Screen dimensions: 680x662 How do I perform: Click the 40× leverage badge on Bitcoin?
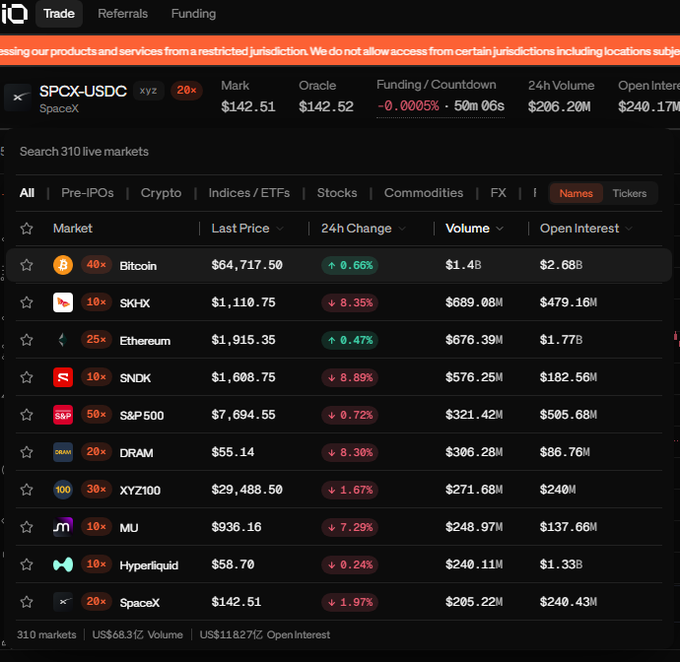point(96,265)
